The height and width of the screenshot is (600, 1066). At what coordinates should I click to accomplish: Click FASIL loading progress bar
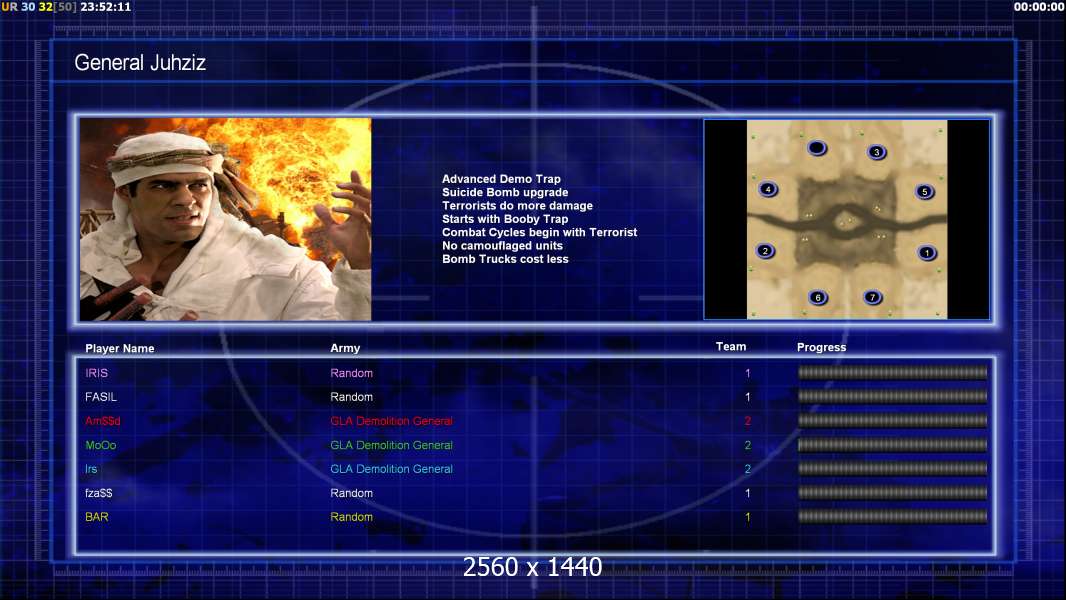pos(893,396)
